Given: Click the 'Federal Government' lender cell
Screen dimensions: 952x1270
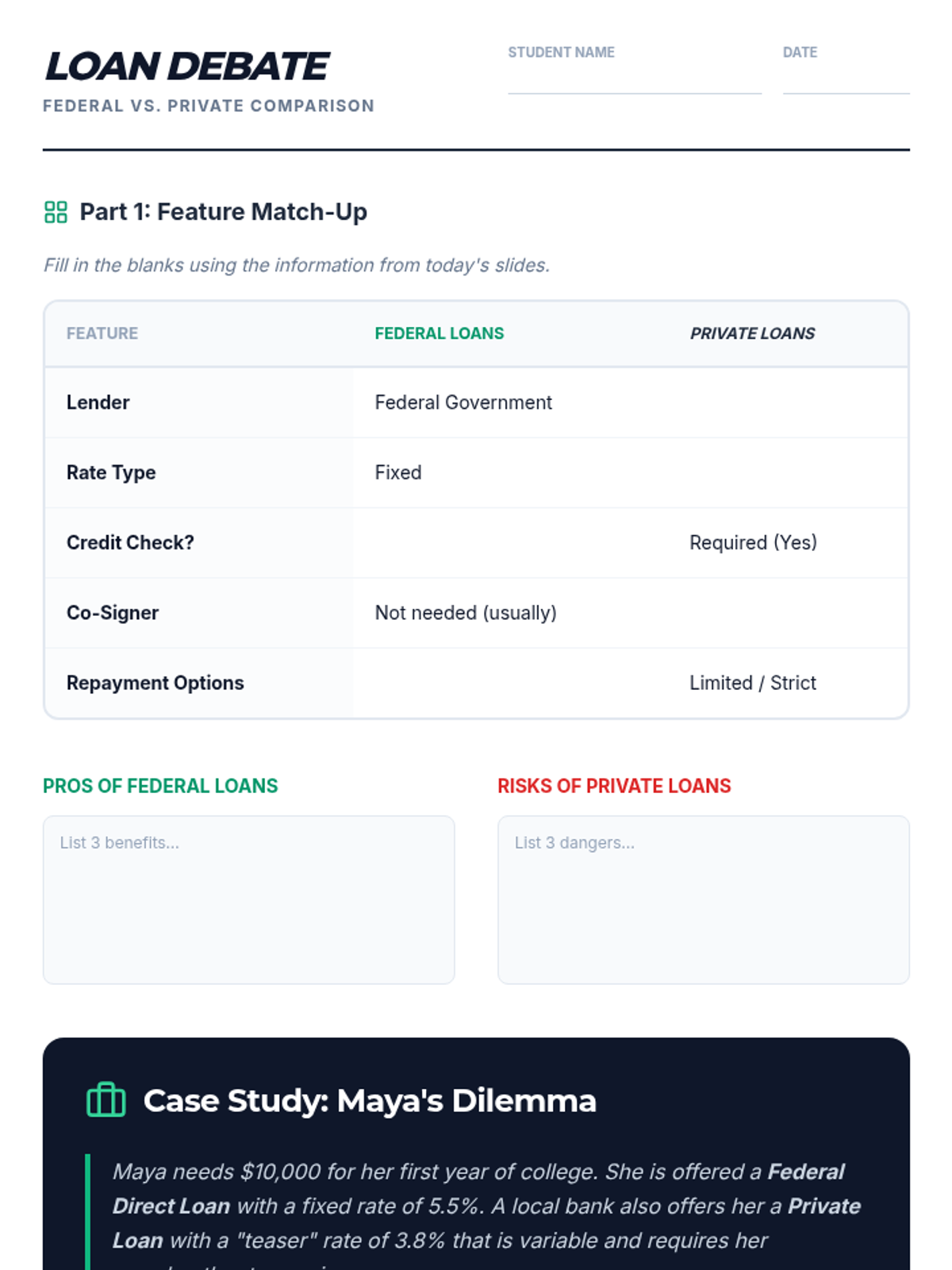Looking at the screenshot, I should coord(463,402).
